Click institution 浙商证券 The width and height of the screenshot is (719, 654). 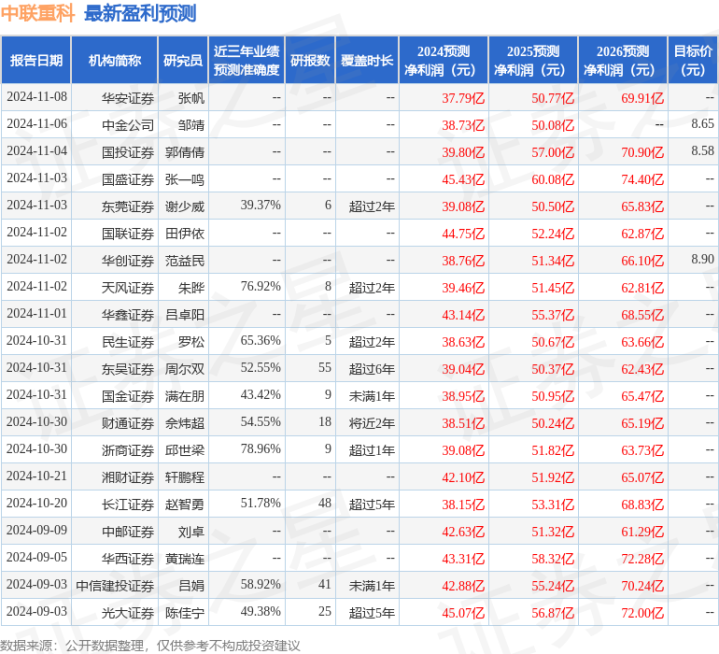tap(127, 450)
